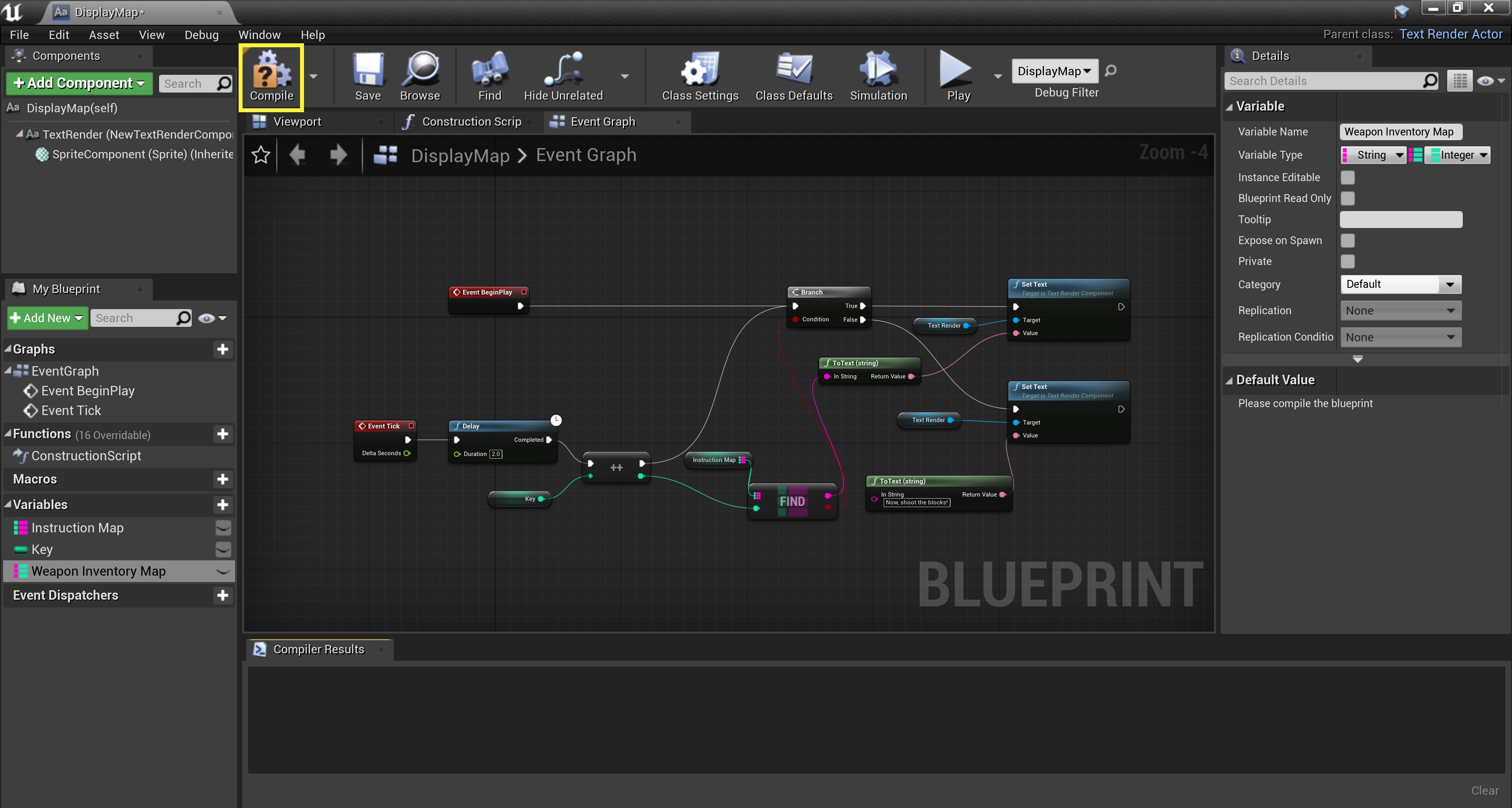The width and height of the screenshot is (1512, 808).
Task: Open the Window menu
Action: 259,35
